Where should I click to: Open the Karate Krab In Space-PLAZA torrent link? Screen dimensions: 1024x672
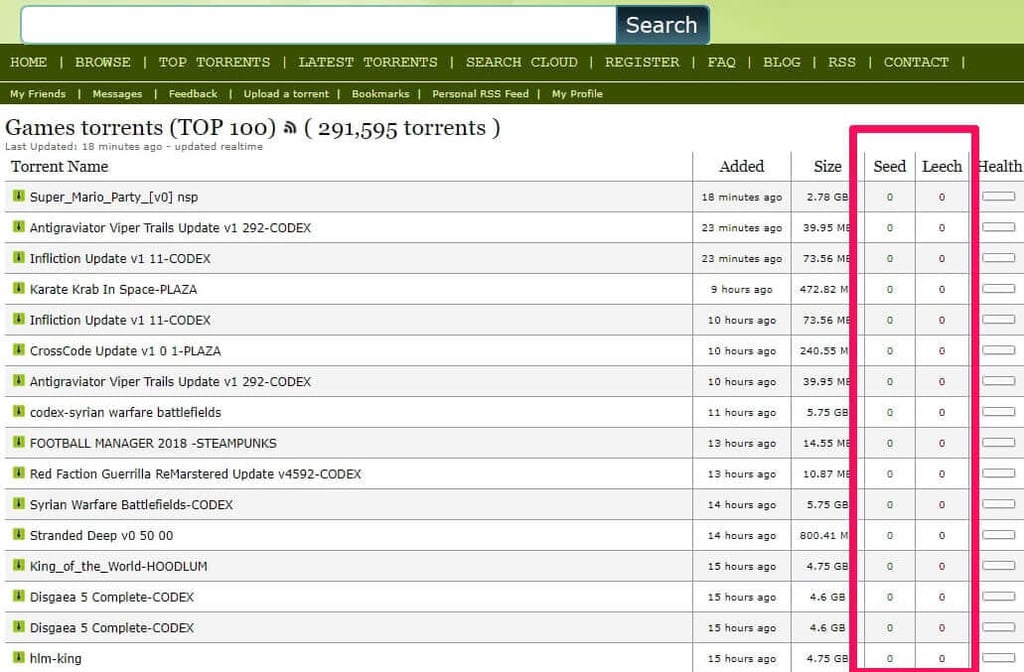pos(113,289)
